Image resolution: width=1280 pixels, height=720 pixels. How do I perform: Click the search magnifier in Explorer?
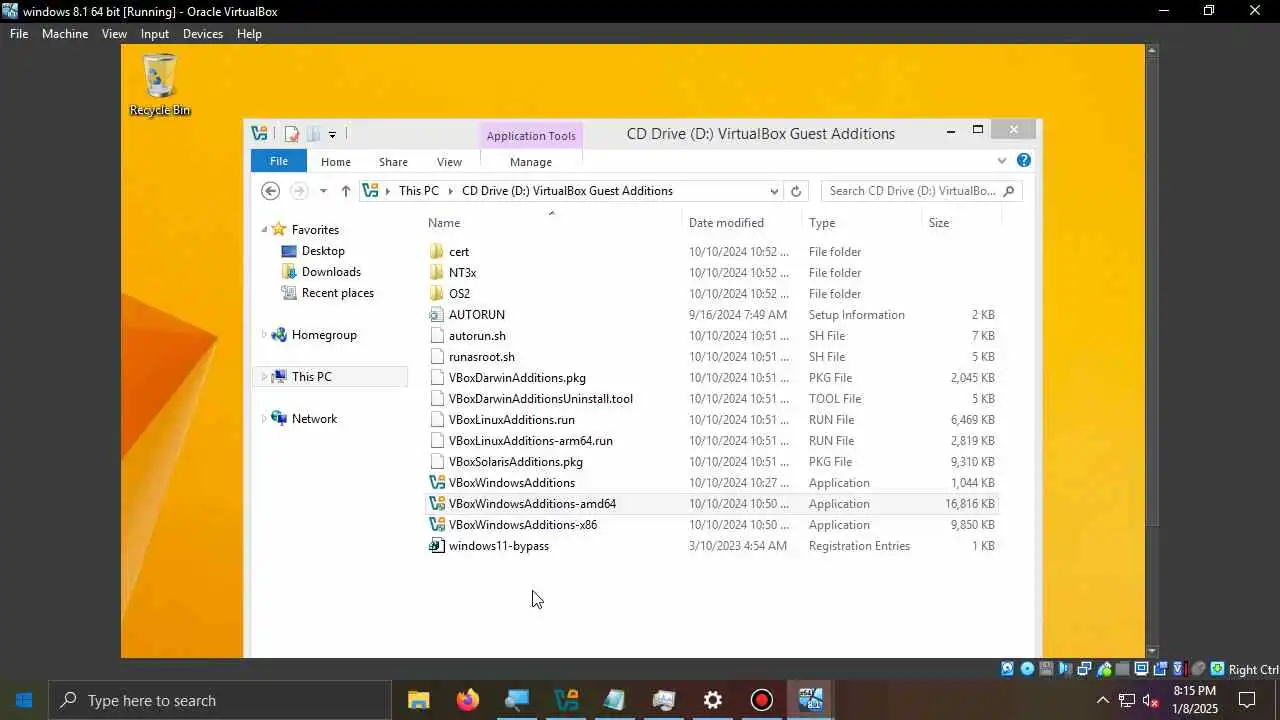1008,191
